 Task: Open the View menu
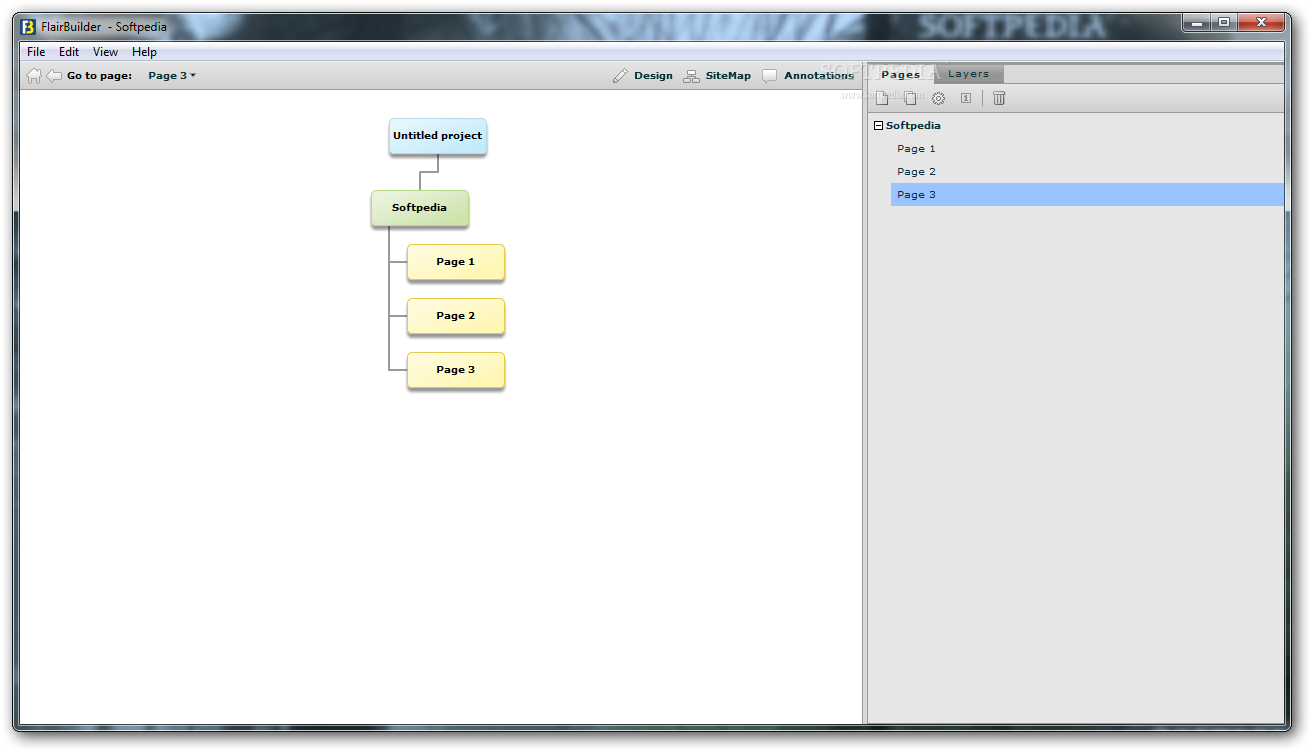click(x=105, y=52)
